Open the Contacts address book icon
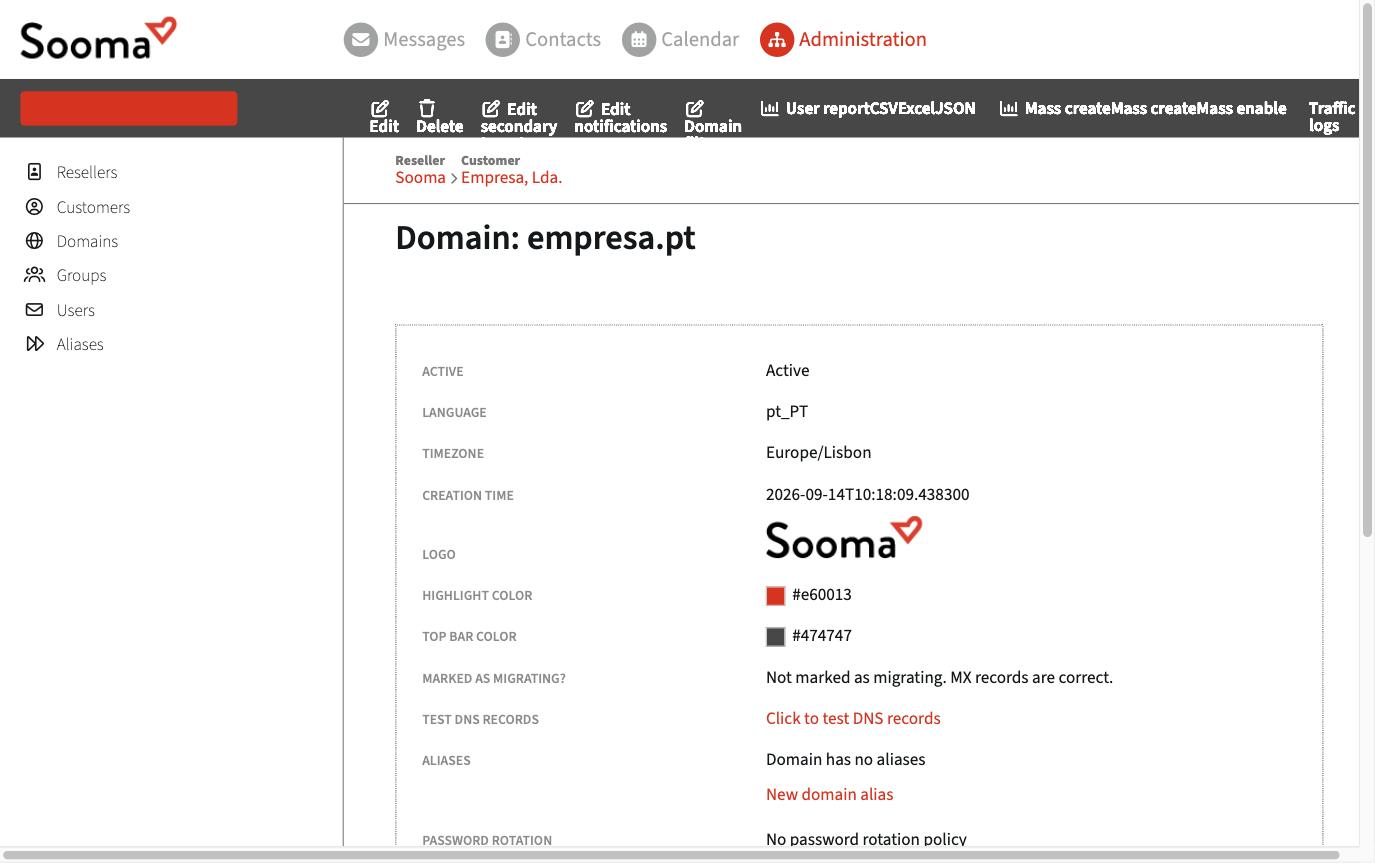Screen dimensions: 1375x868 [503, 40]
